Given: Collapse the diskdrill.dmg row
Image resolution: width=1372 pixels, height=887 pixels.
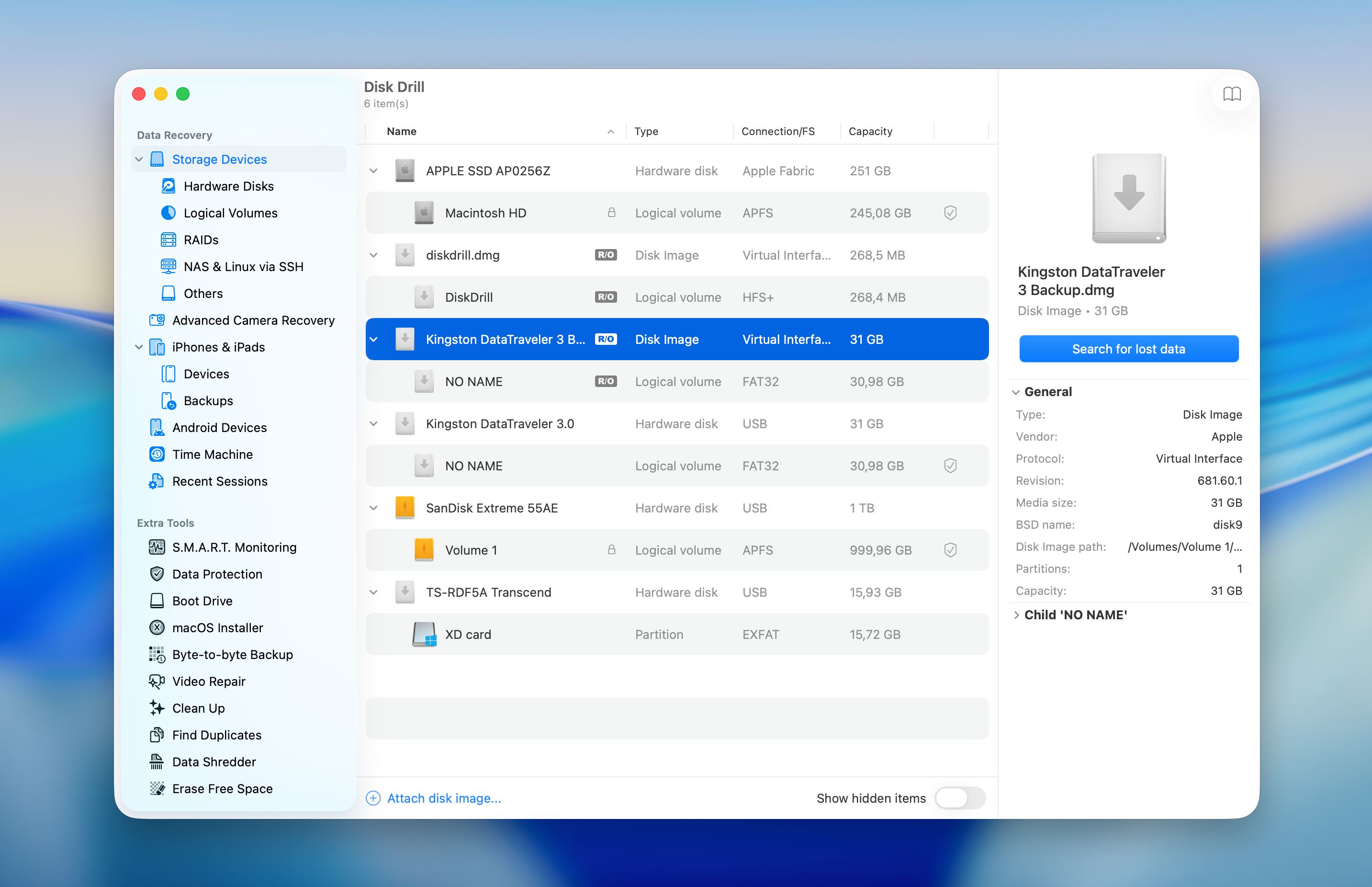Looking at the screenshot, I should pos(374,255).
